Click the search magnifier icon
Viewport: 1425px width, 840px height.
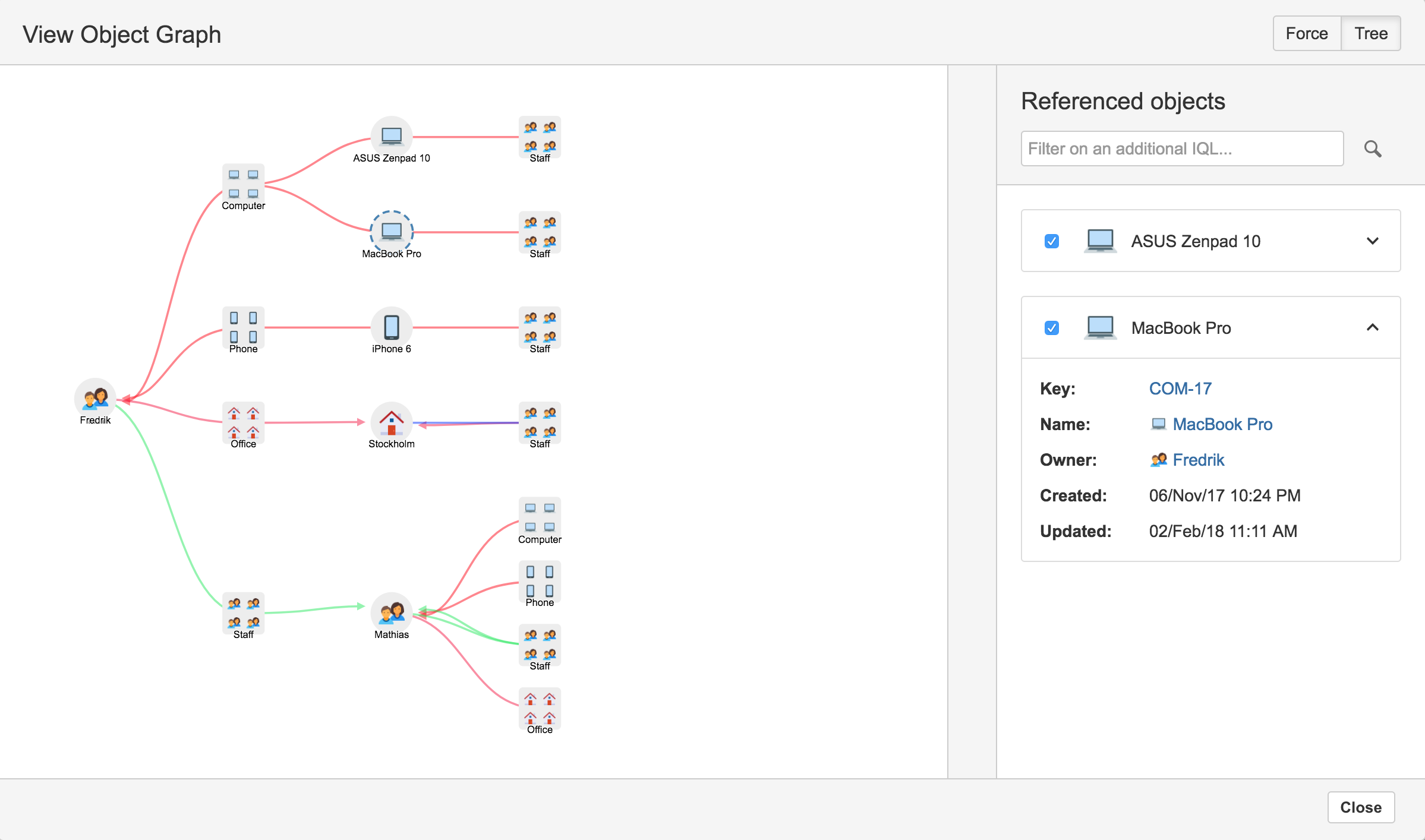1372,149
